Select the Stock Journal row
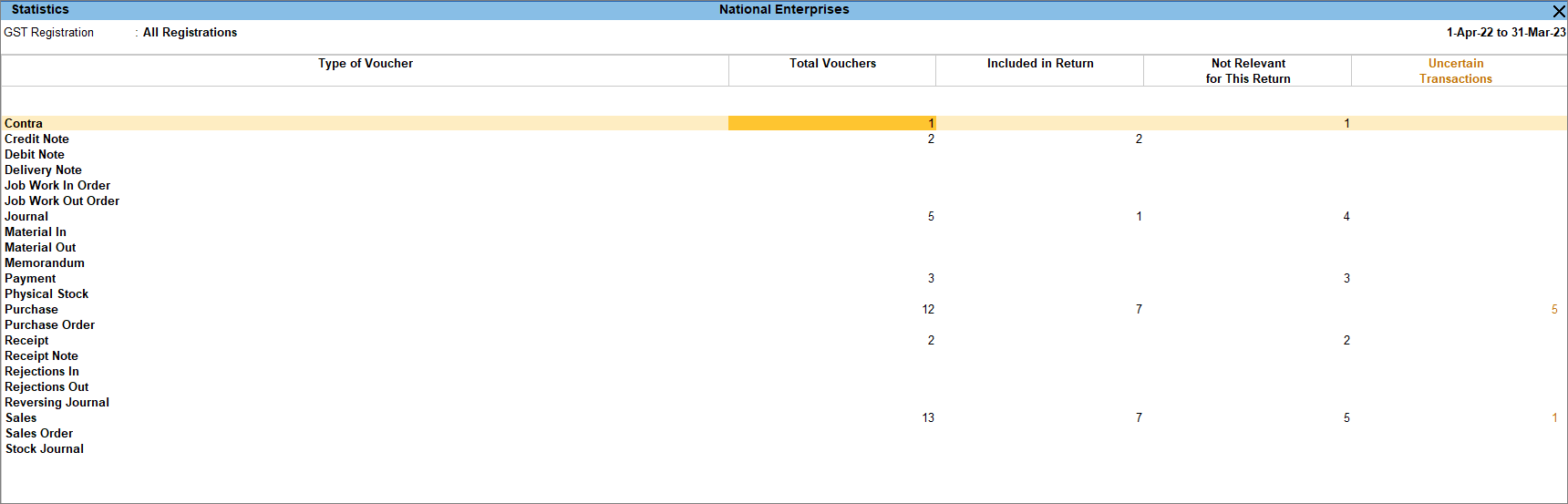 [784, 448]
